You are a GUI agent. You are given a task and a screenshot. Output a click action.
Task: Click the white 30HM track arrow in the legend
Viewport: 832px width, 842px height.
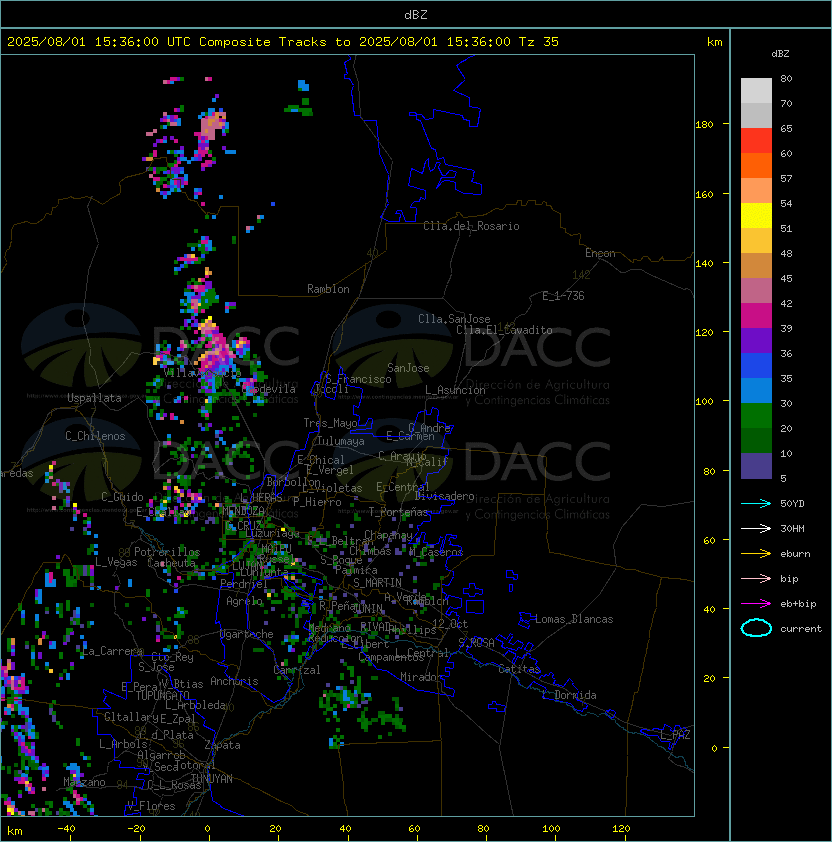pos(756,528)
